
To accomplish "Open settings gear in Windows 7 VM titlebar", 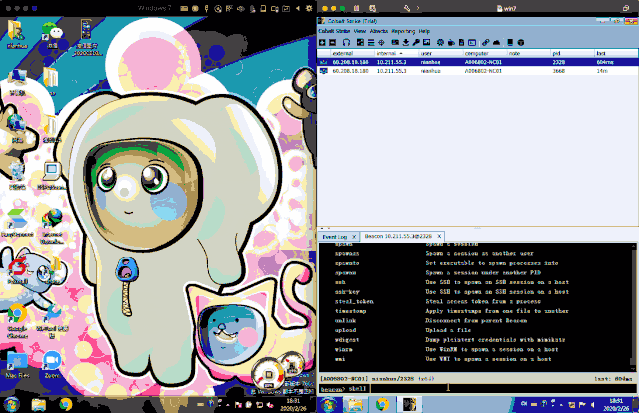I will (309, 8).
